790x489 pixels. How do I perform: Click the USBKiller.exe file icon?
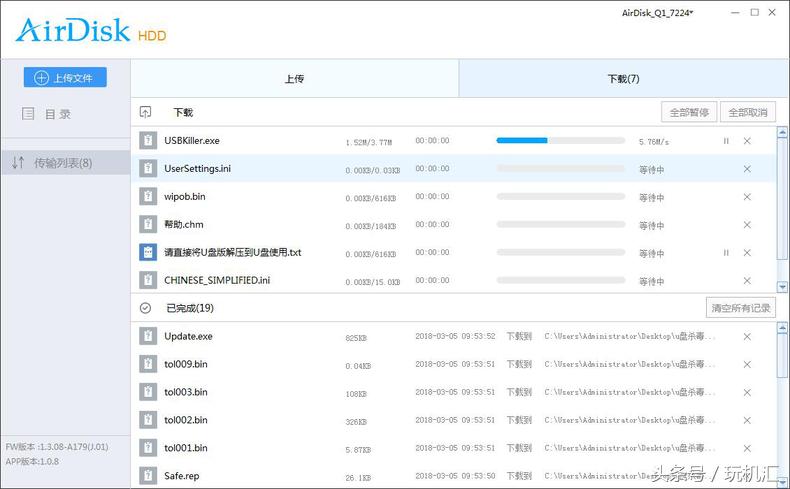tap(148, 141)
